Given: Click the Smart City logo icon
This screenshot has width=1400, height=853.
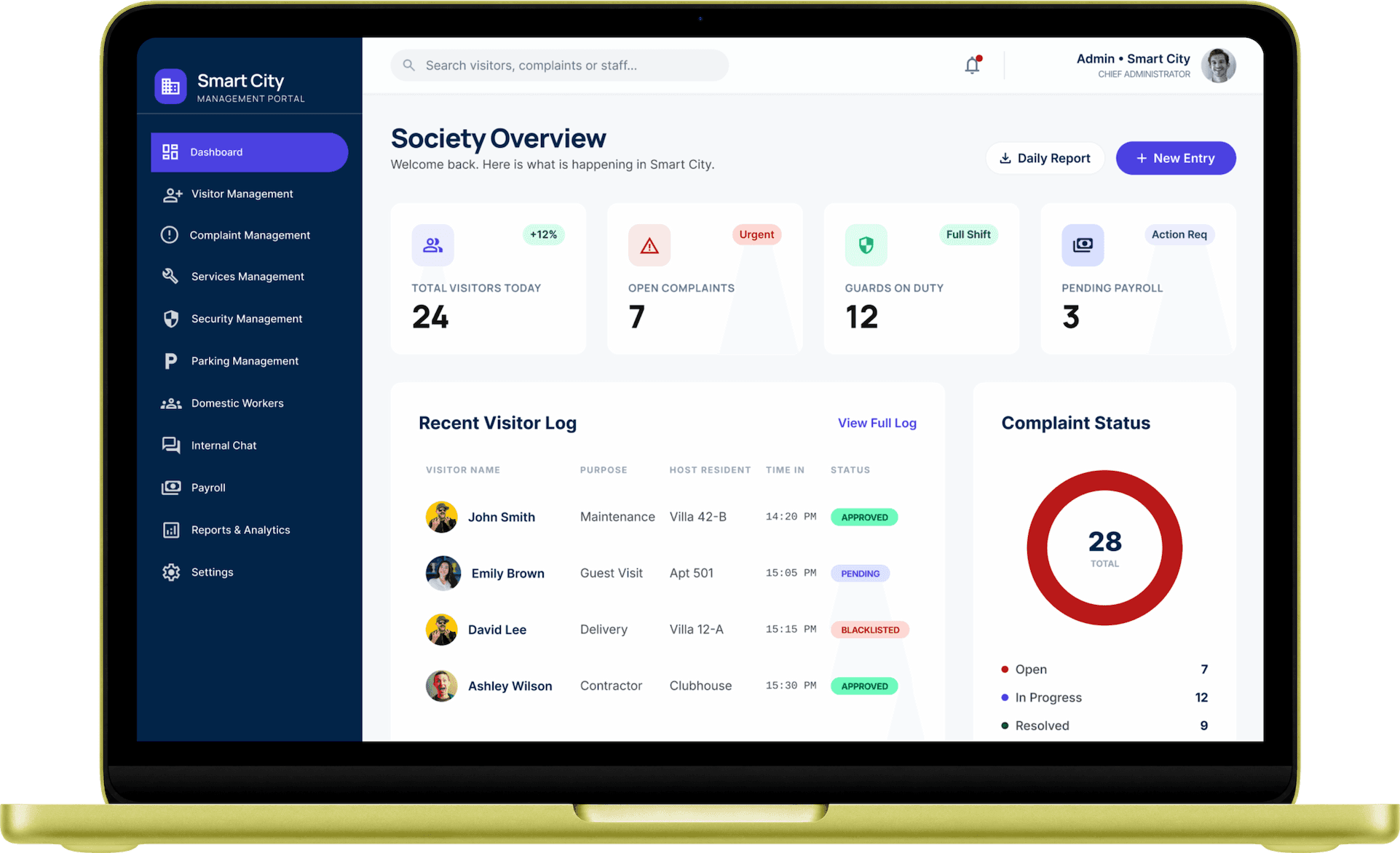Looking at the screenshot, I should (170, 87).
